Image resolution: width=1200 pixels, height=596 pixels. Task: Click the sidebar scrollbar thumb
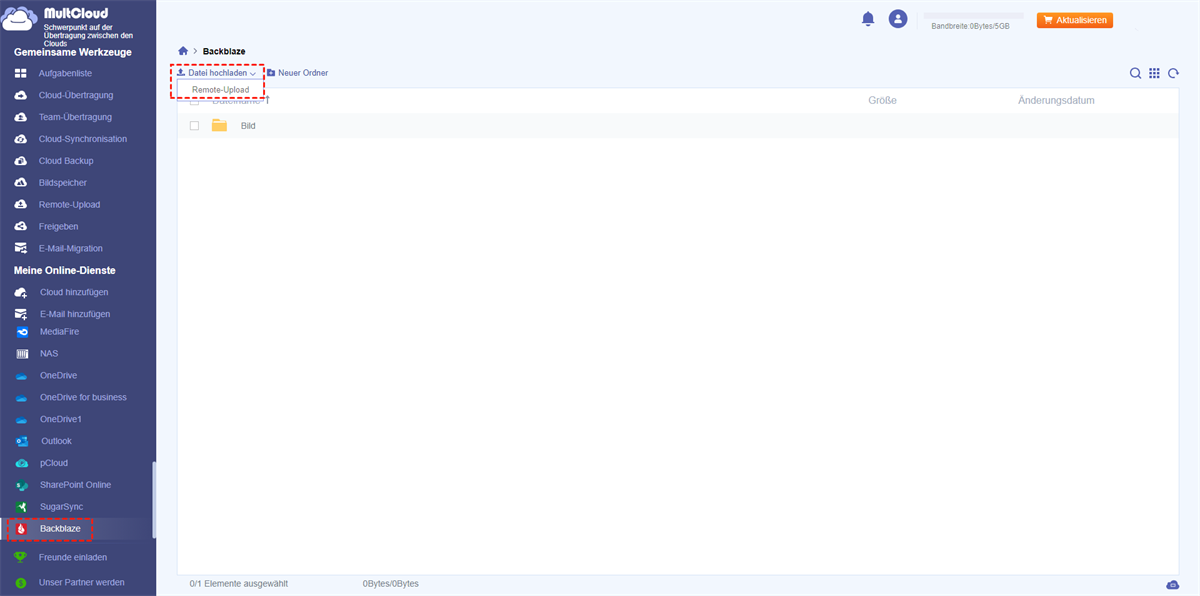153,500
